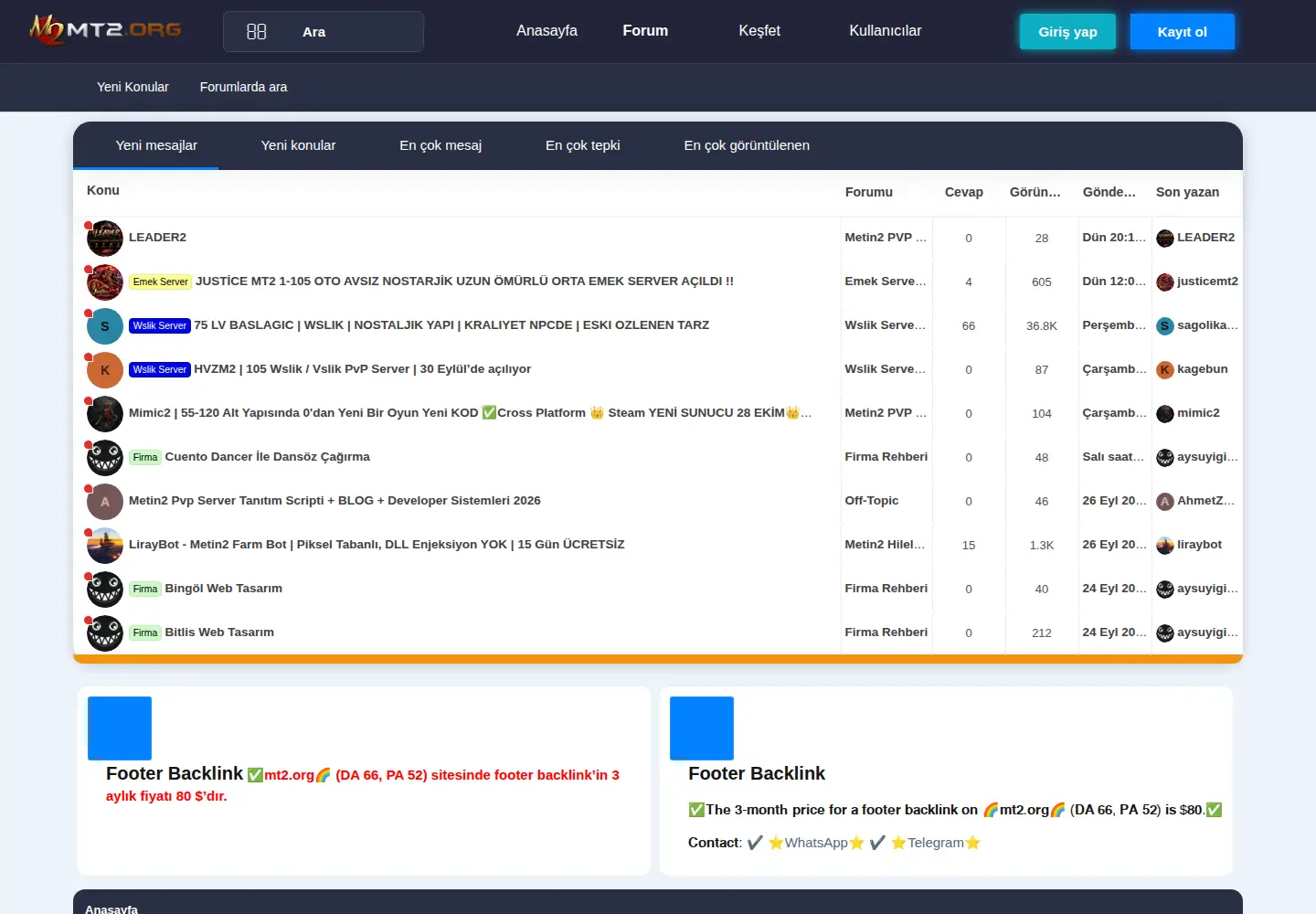The width and height of the screenshot is (1316, 914).
Task: Show the En çok görüntülenen tab
Action: [747, 145]
